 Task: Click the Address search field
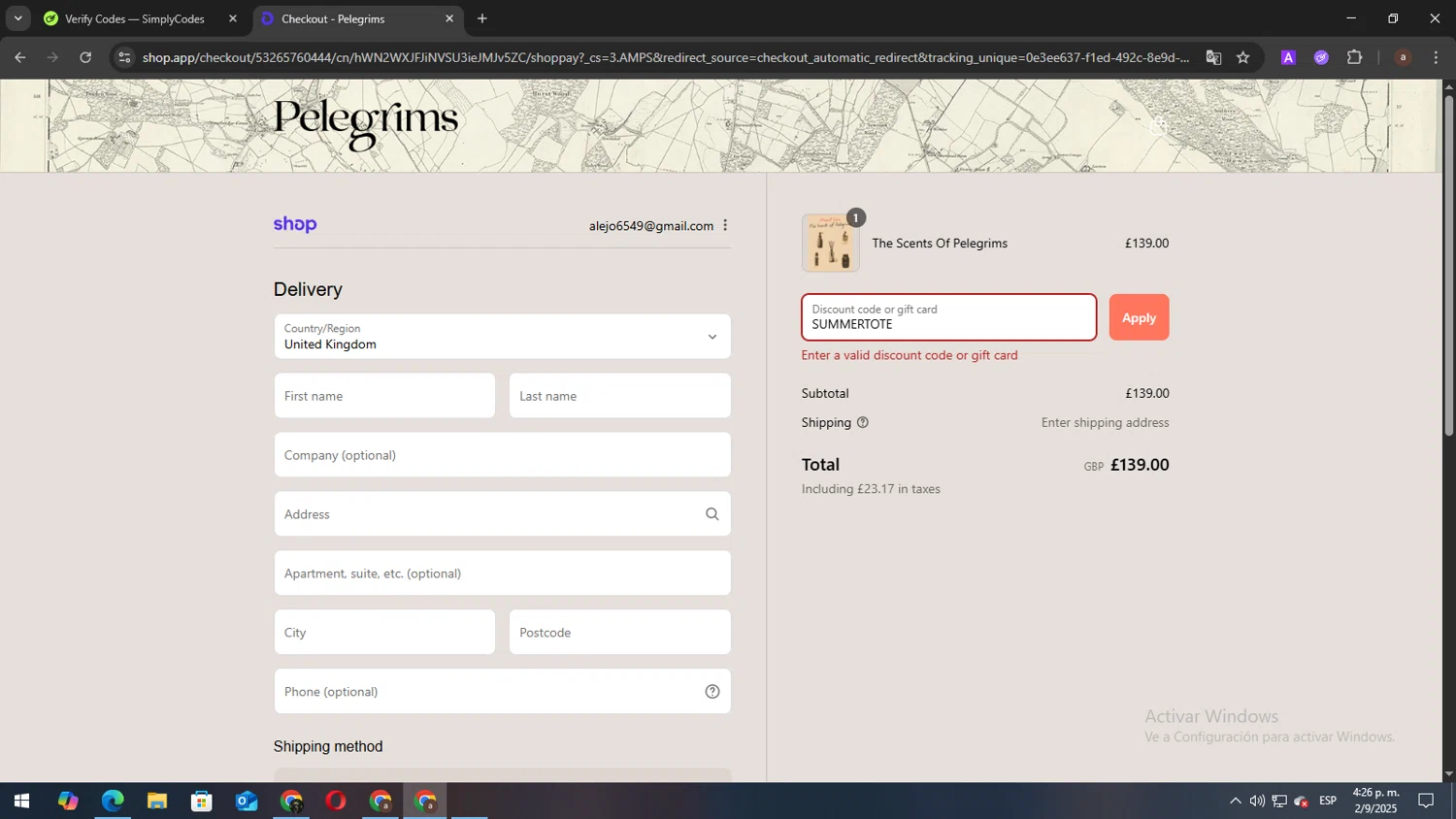pyautogui.click(x=502, y=514)
